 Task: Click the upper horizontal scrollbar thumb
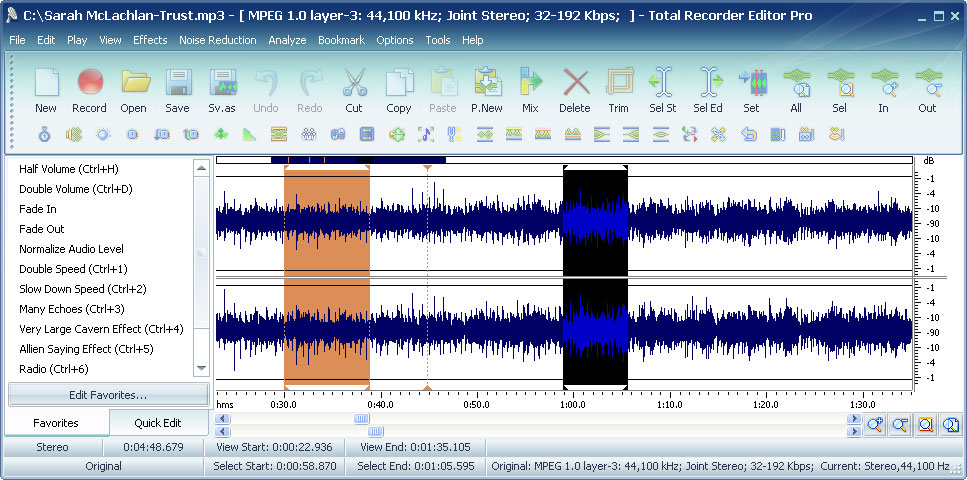tap(361, 419)
